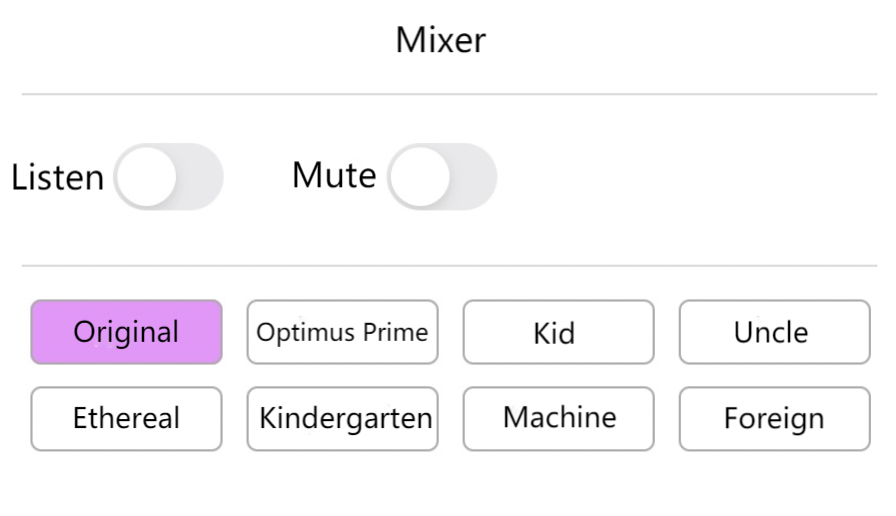Set the voice changer to Foreign
The width and height of the screenshot is (896, 516).
pyautogui.click(x=774, y=418)
